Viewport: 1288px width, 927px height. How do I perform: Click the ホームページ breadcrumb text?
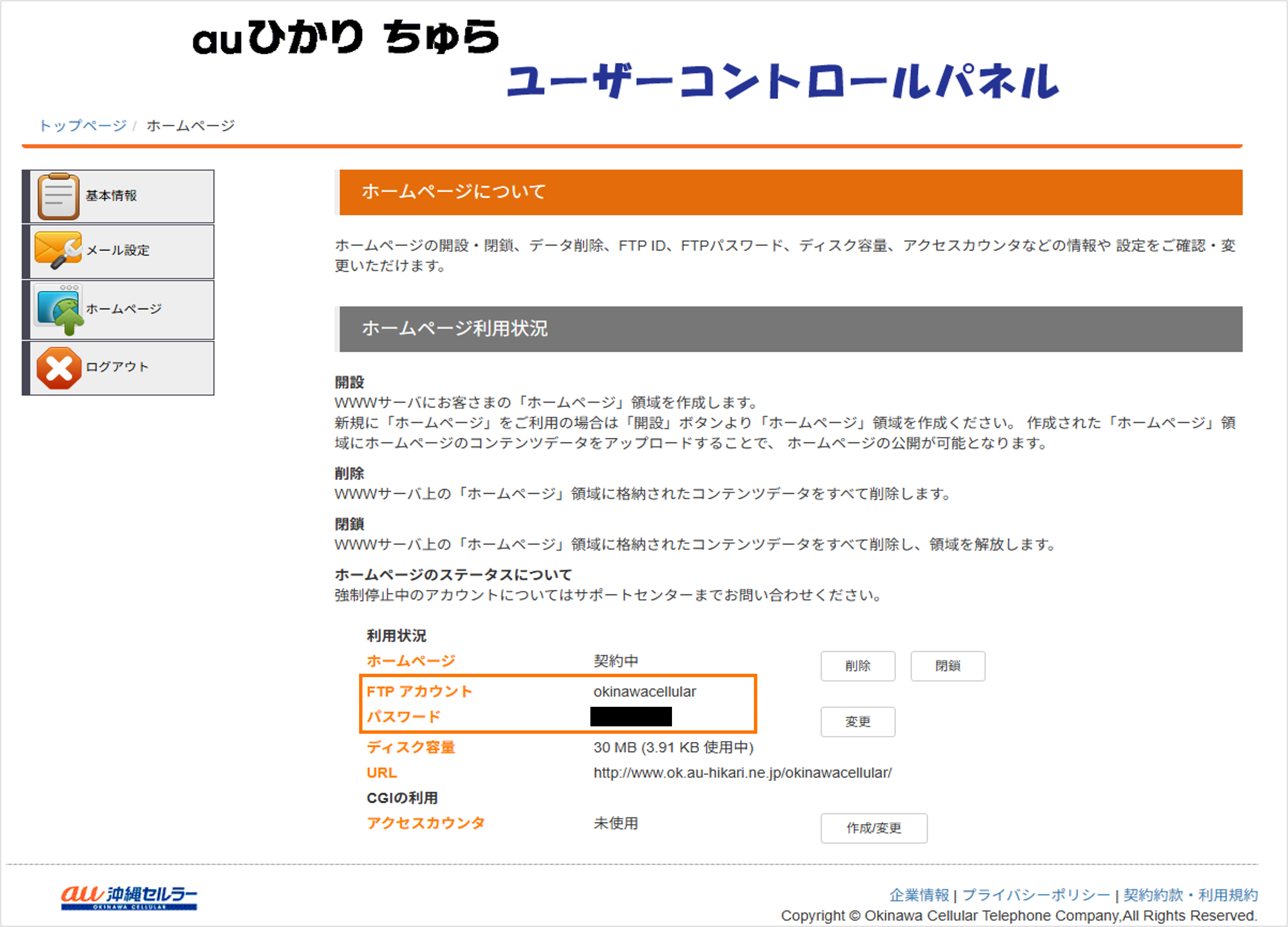click(191, 125)
